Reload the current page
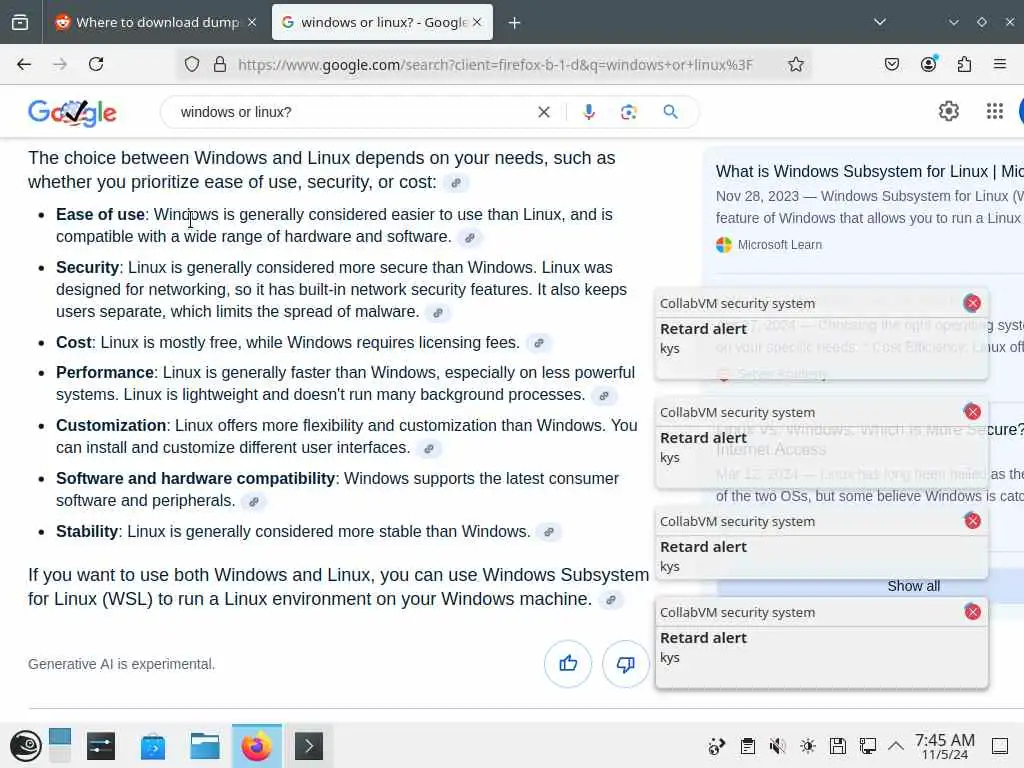Image resolution: width=1024 pixels, height=768 pixels. coord(96,64)
